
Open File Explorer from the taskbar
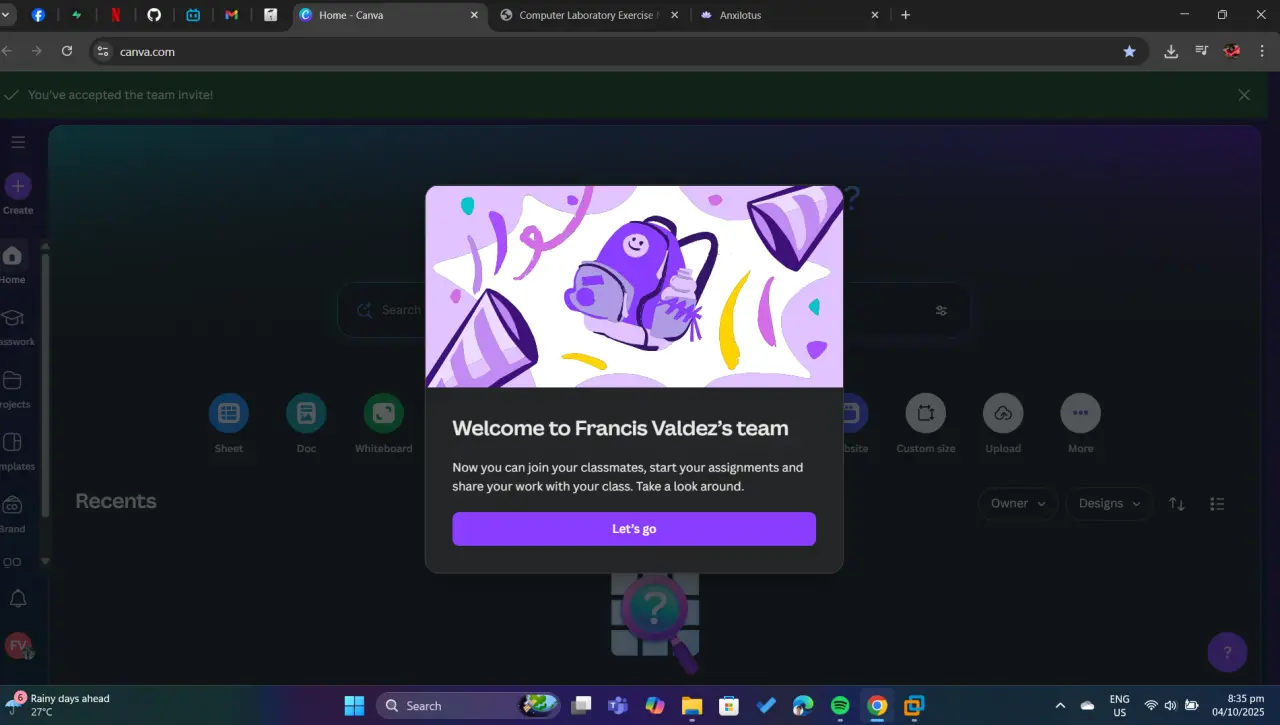pos(692,705)
